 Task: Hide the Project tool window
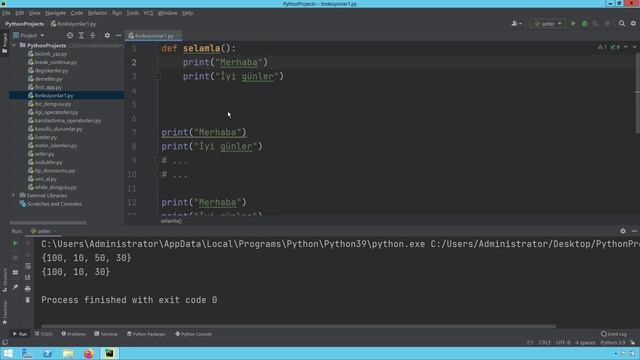(x=118, y=36)
